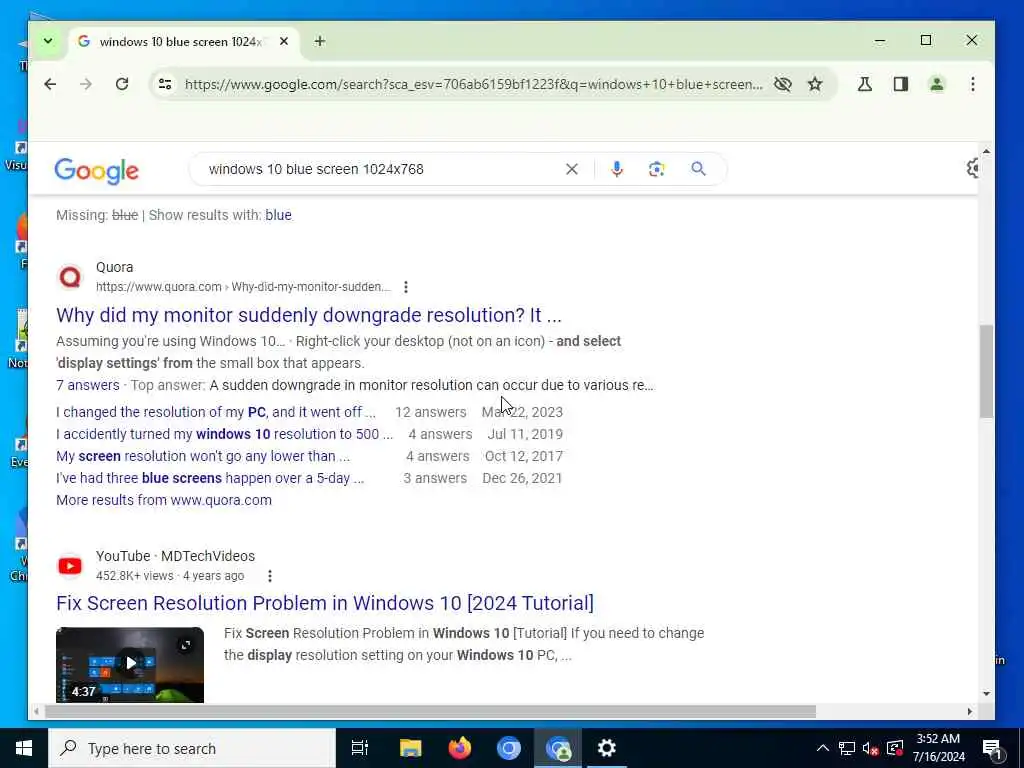Image resolution: width=1024 pixels, height=768 pixels.
Task: Go back to the previous page
Action: coord(50,84)
